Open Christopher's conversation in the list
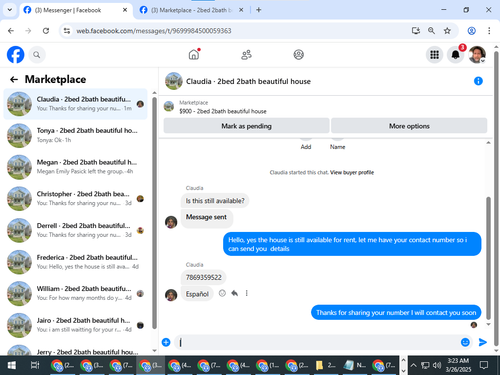Viewport: 500px width, 375px height. [x=75, y=199]
